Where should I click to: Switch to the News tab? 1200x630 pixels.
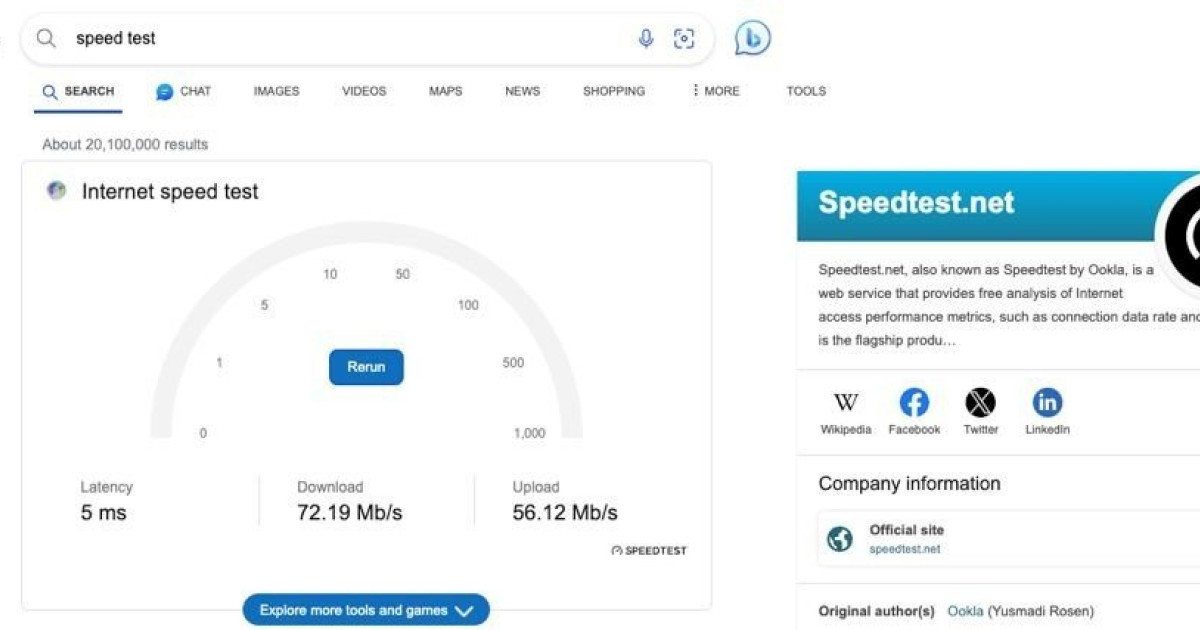pos(522,91)
